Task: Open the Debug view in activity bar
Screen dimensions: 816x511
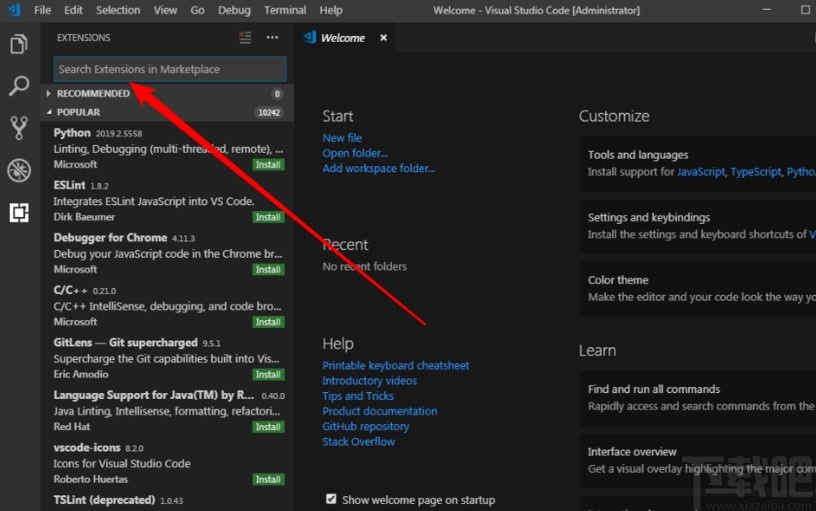Action: click(x=19, y=170)
